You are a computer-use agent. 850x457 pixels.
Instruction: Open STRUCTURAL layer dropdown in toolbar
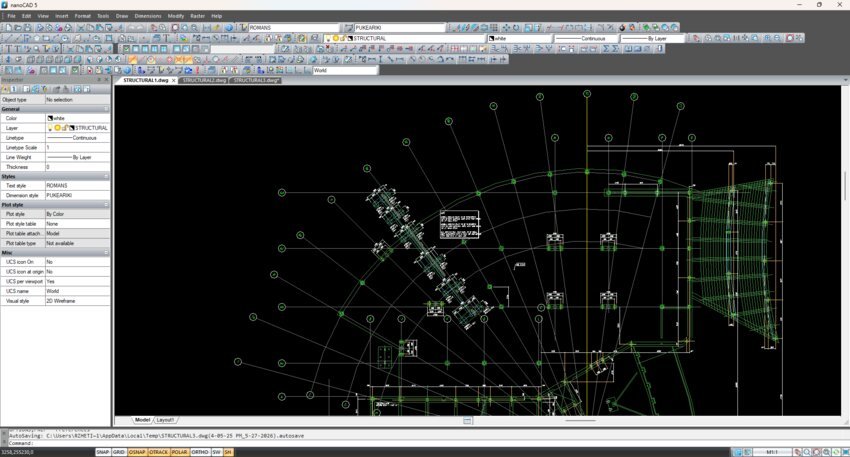404,38
